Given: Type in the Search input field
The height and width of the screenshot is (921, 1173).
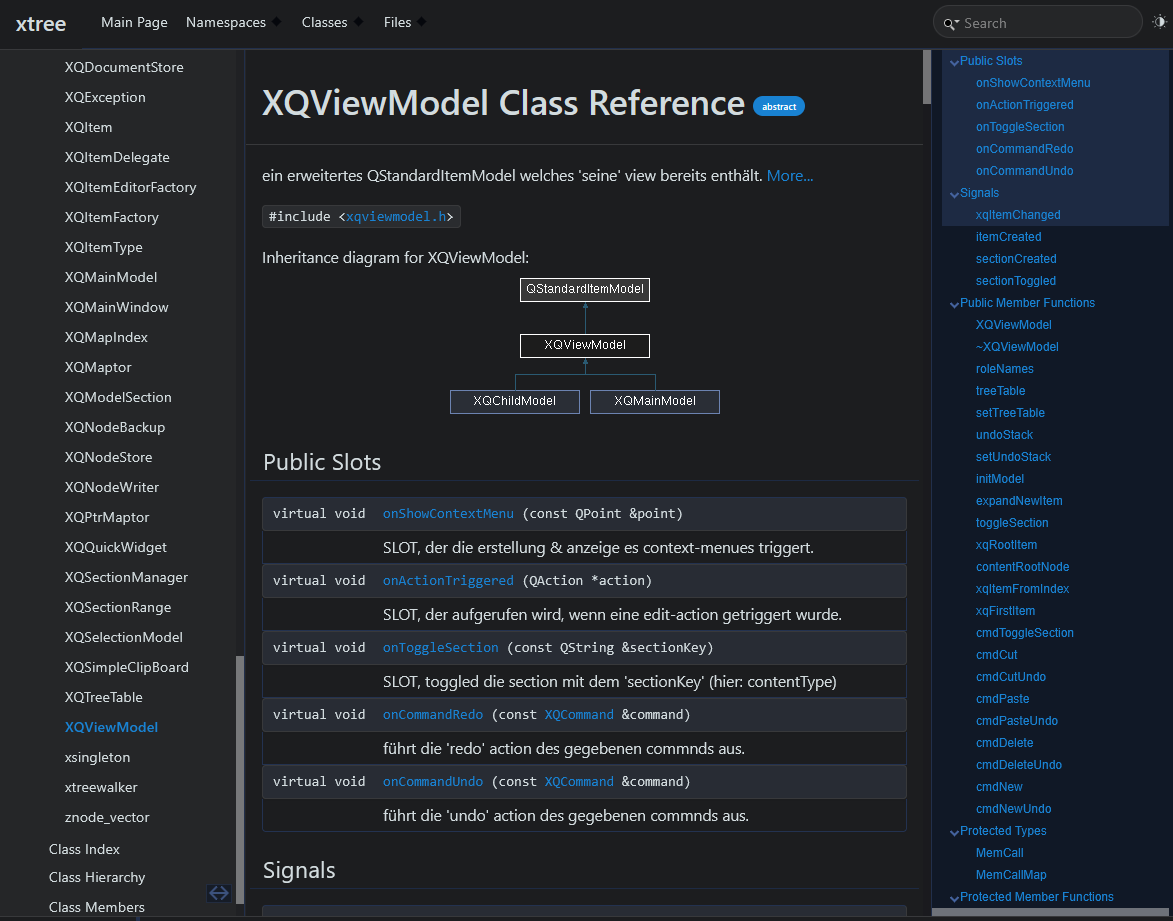Looking at the screenshot, I should pos(1045,23).
